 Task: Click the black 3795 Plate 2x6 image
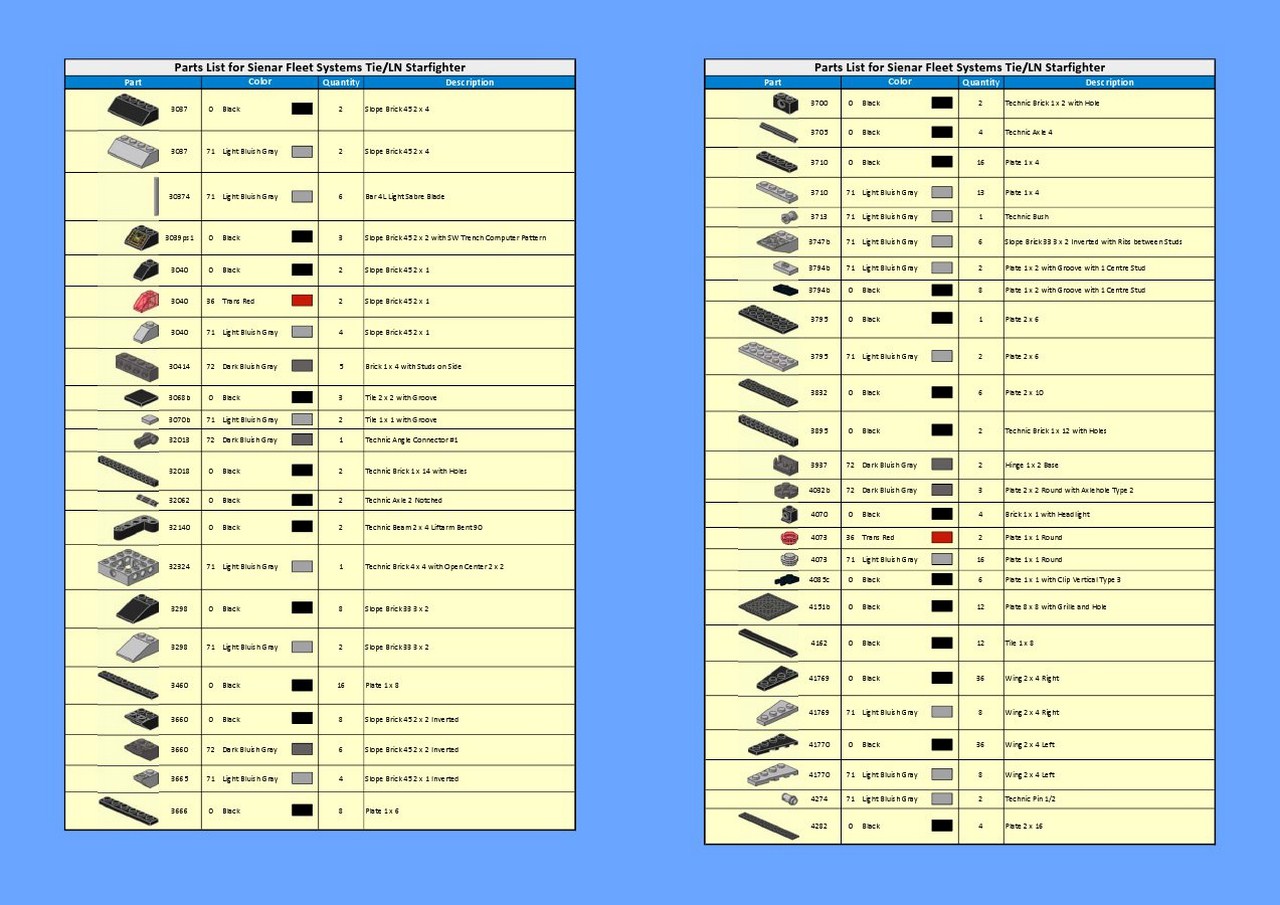point(768,319)
